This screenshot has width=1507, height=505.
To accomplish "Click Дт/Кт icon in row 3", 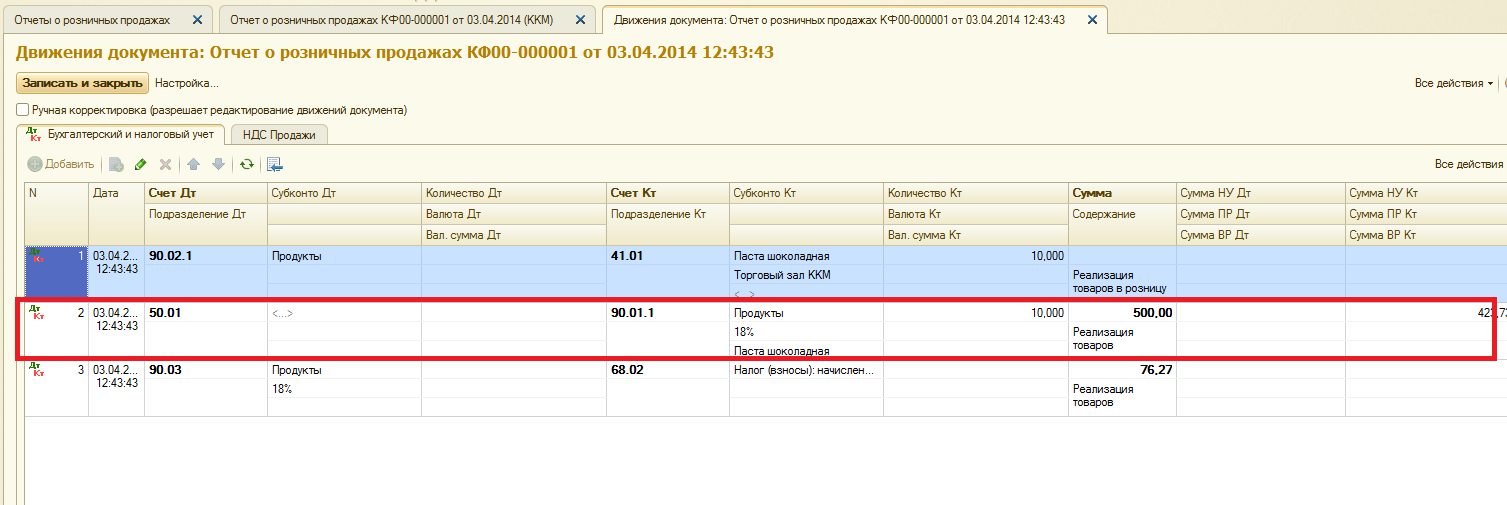I will click(x=38, y=370).
